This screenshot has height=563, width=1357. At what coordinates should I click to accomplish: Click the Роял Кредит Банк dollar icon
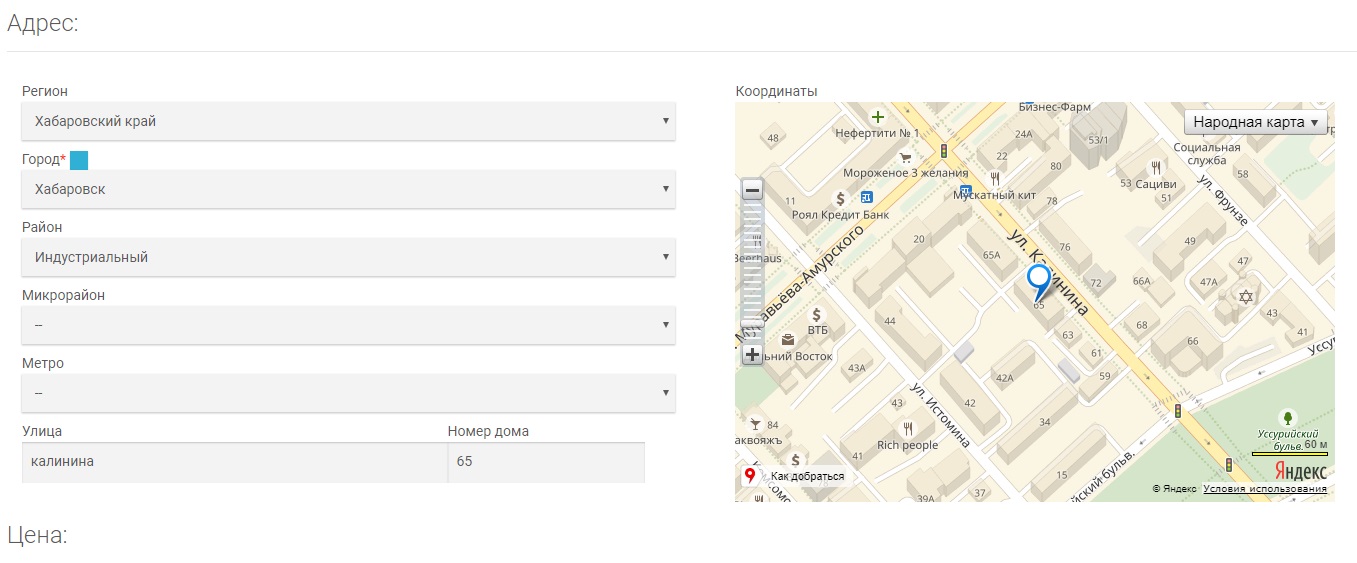point(840,198)
